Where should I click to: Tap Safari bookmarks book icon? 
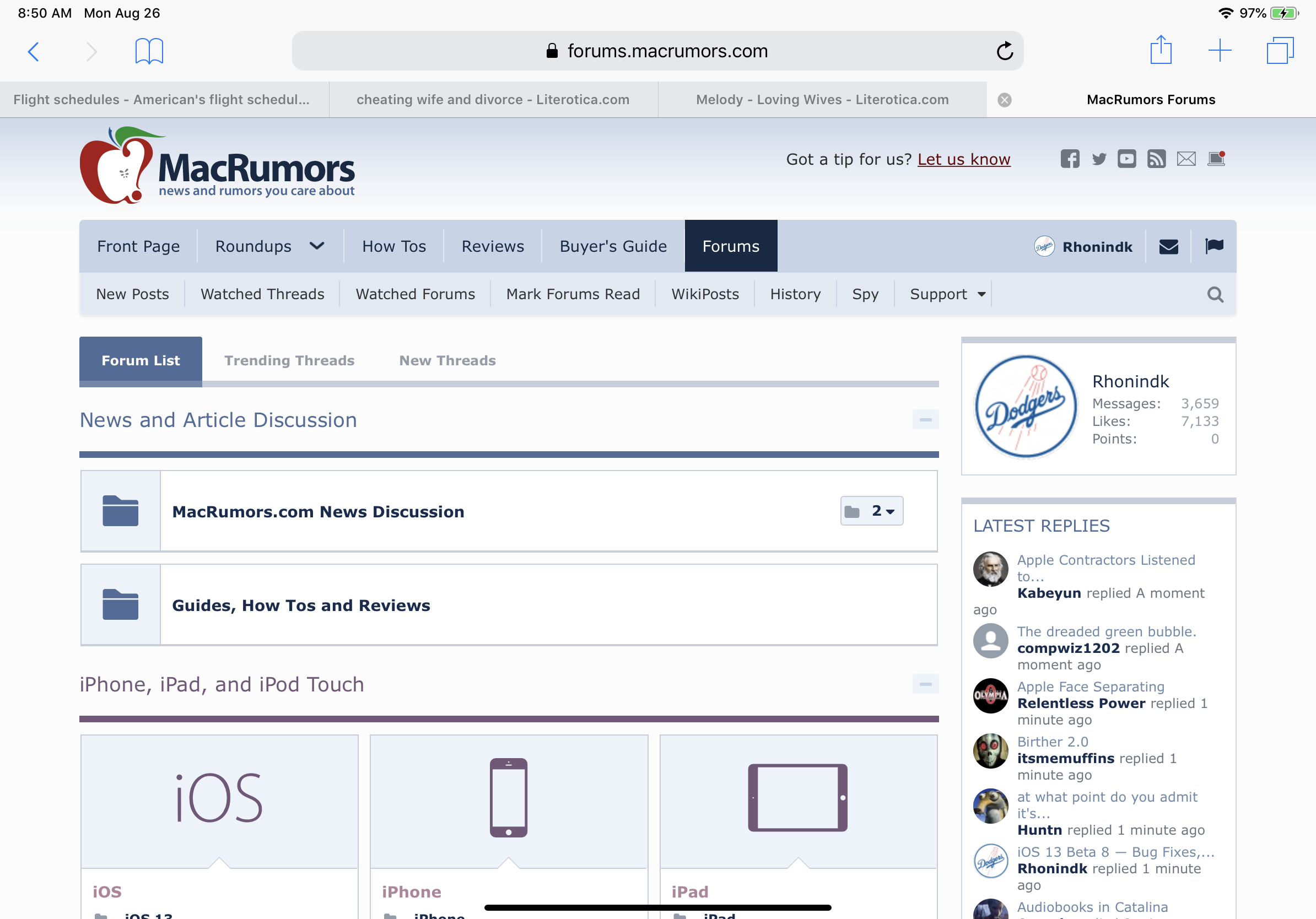(x=149, y=52)
